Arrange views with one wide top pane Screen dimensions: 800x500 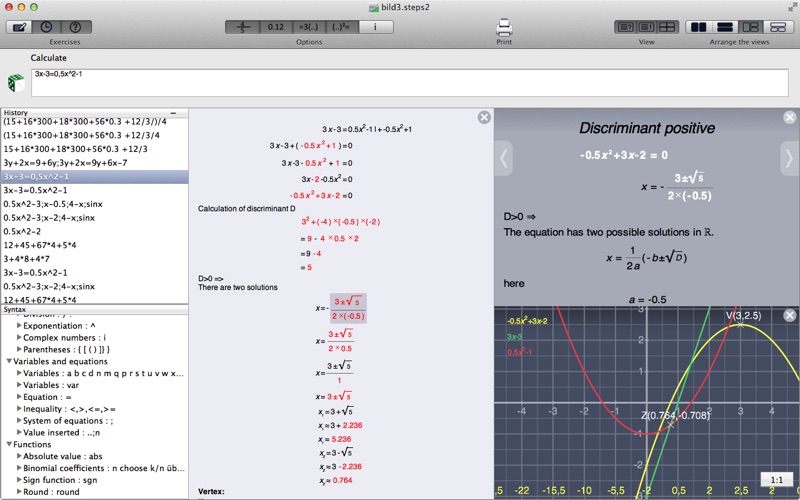(778, 27)
